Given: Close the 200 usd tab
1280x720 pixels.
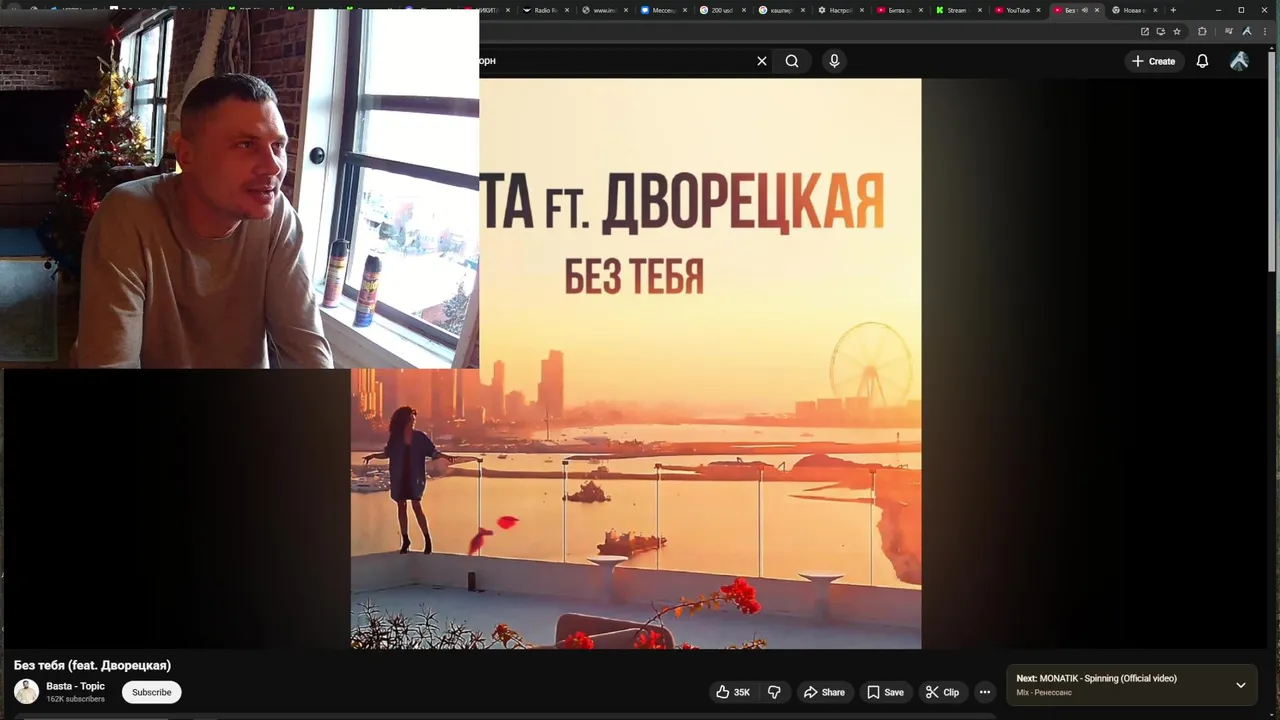Looking at the screenshot, I should pyautogui.click(x=744, y=10).
